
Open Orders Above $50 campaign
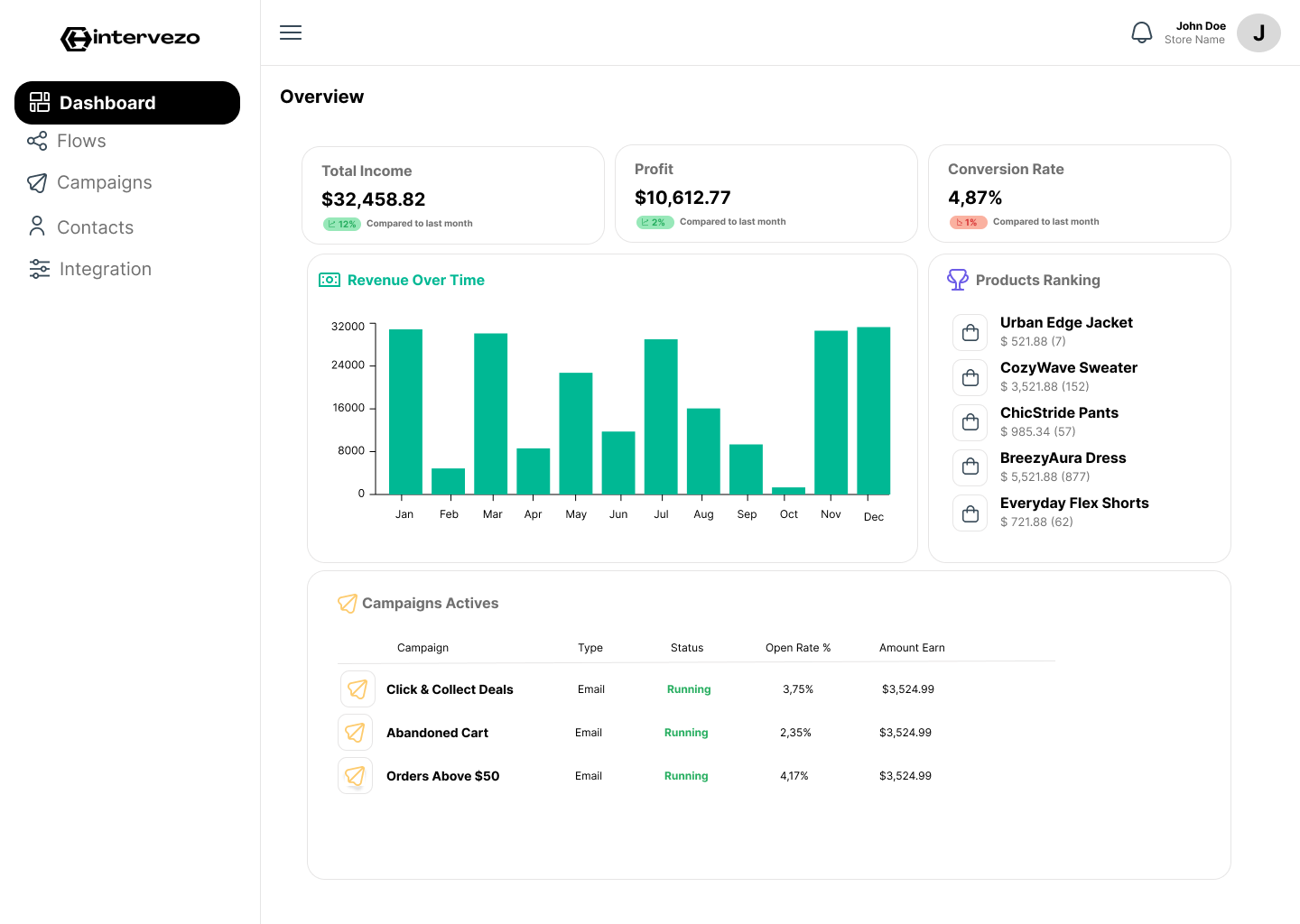tap(442, 776)
